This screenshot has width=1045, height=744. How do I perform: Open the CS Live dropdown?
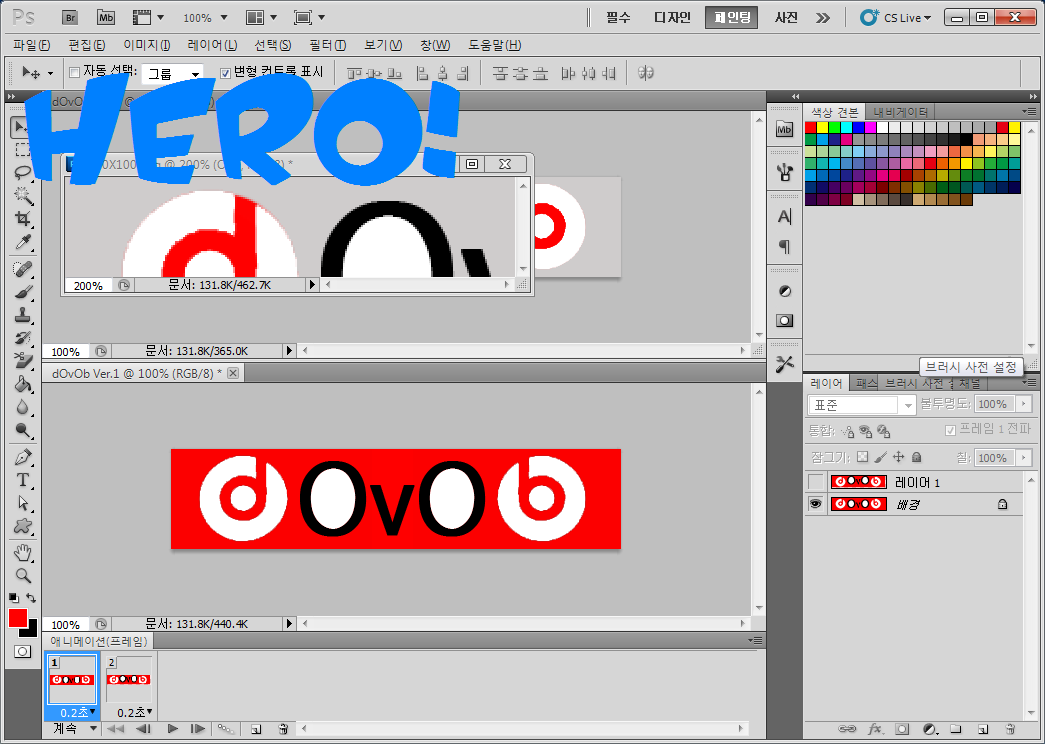coord(895,18)
